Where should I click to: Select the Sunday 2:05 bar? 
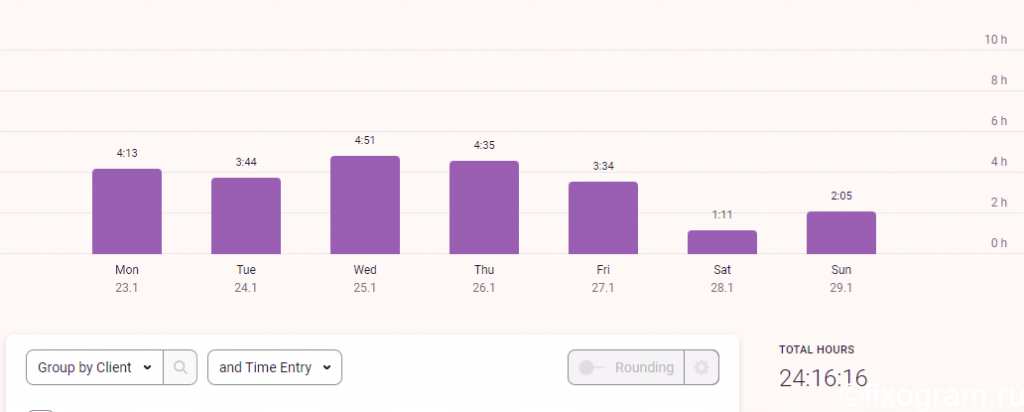point(841,233)
